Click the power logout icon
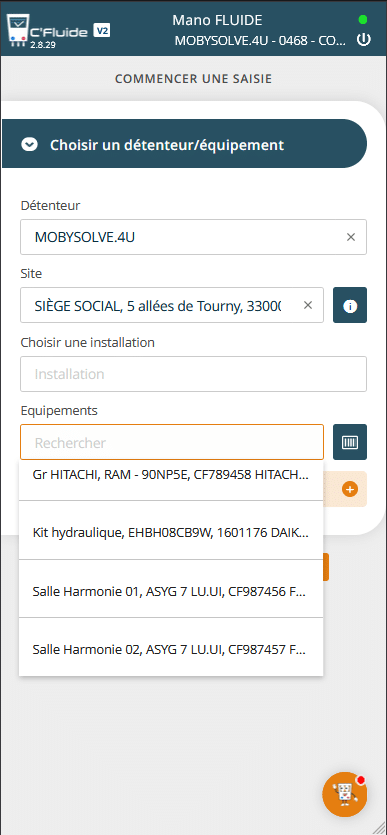Screen dimensions: 387x835 click(363, 40)
